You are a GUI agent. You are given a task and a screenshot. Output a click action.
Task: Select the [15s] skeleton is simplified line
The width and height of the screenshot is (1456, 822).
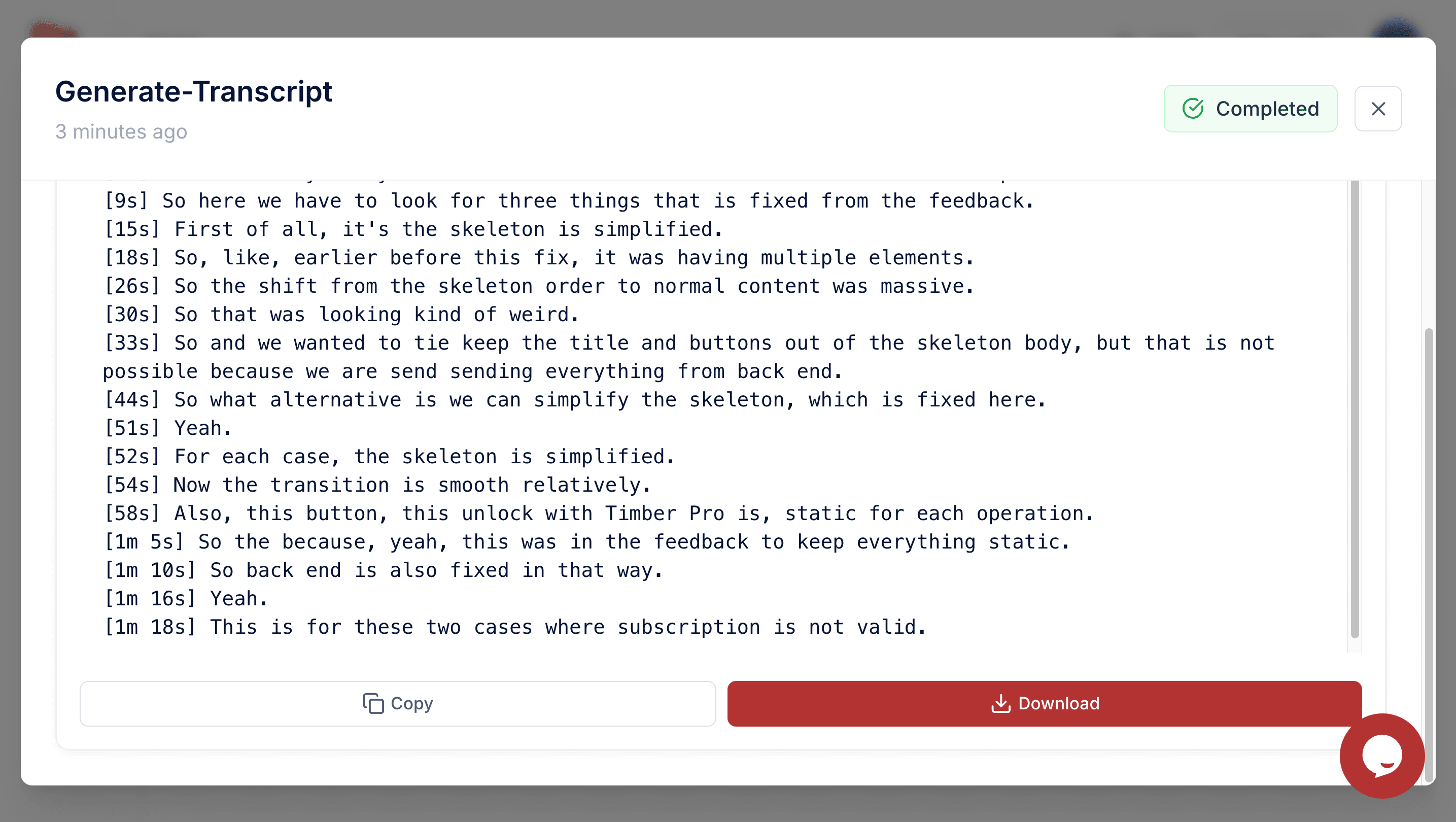point(413,229)
